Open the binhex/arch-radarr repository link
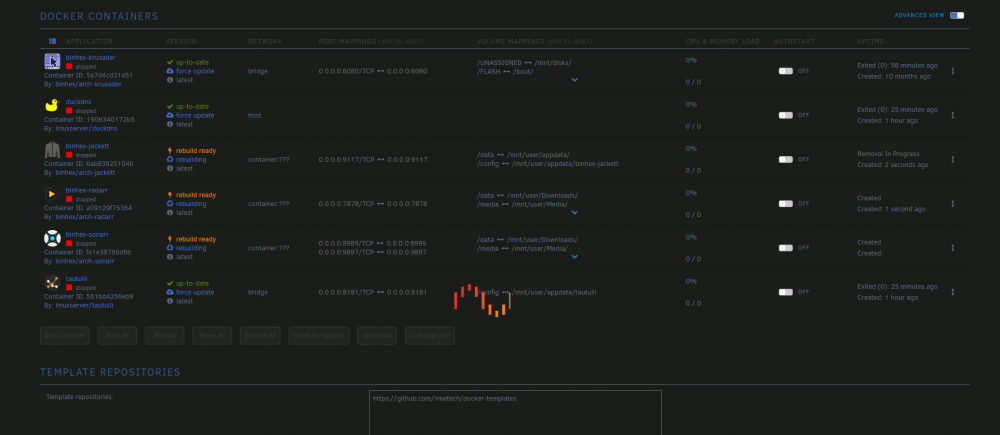Viewport: 1000px width, 435px height. (x=85, y=217)
